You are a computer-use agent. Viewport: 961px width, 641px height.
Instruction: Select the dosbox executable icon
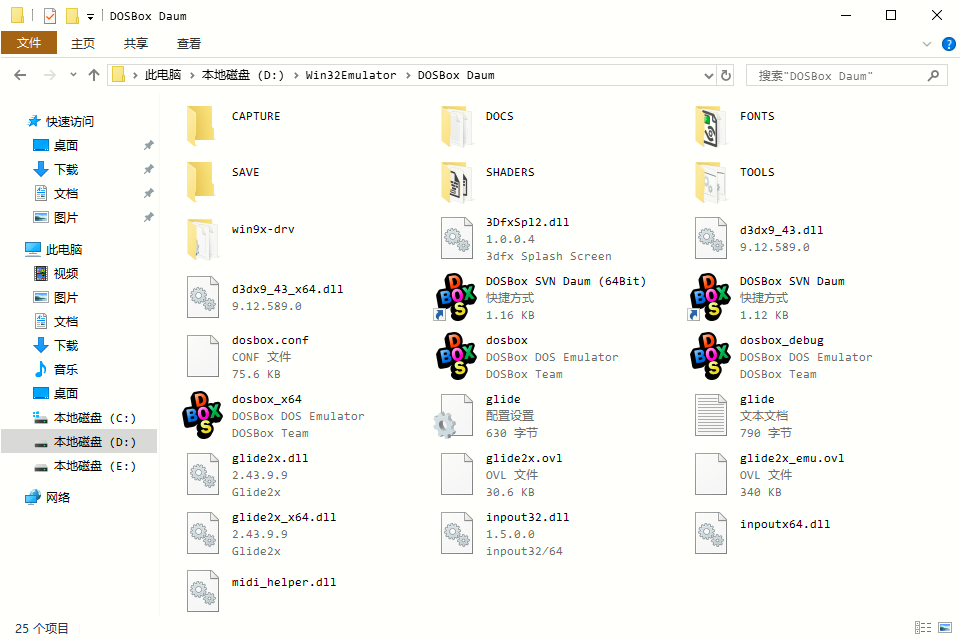coord(457,356)
